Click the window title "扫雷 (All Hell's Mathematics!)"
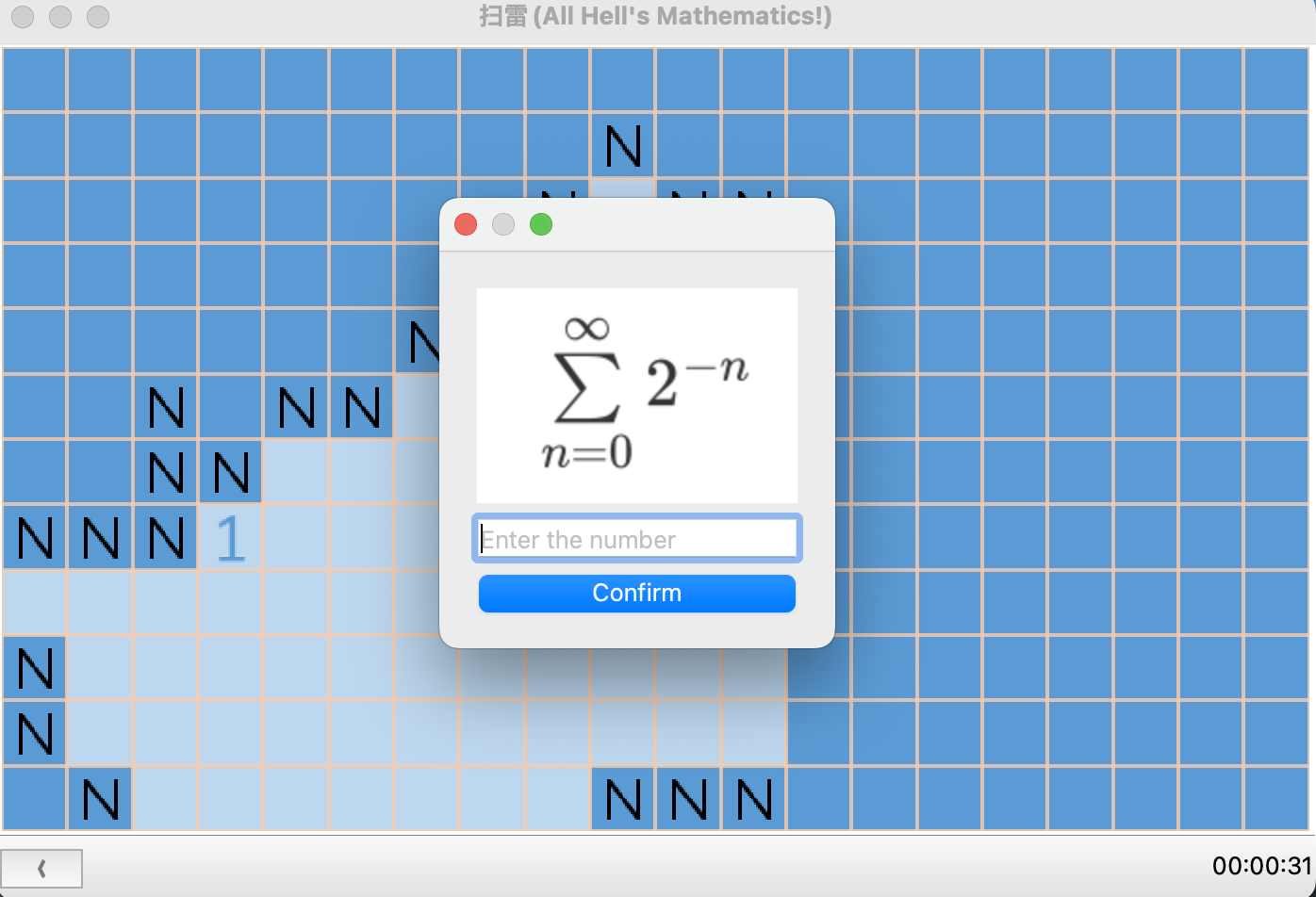1316x897 pixels. (x=656, y=17)
